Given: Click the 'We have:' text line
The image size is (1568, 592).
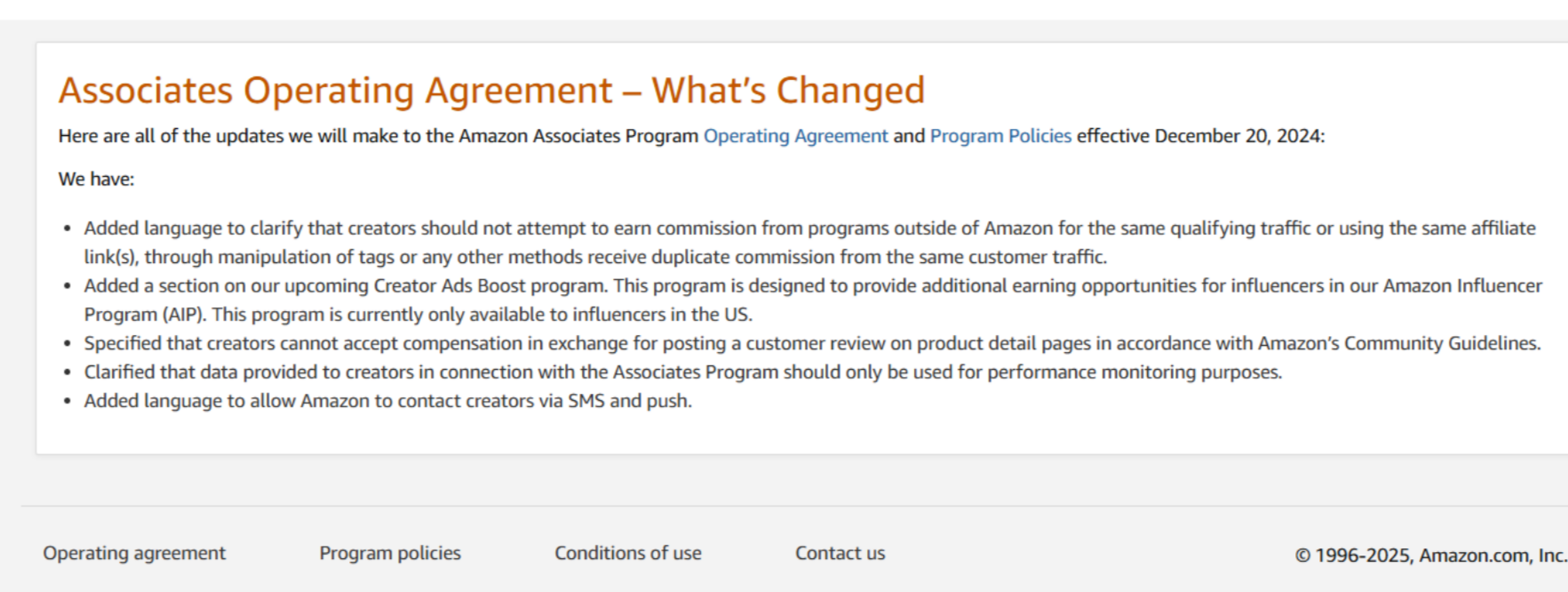Looking at the screenshot, I should [x=96, y=179].
